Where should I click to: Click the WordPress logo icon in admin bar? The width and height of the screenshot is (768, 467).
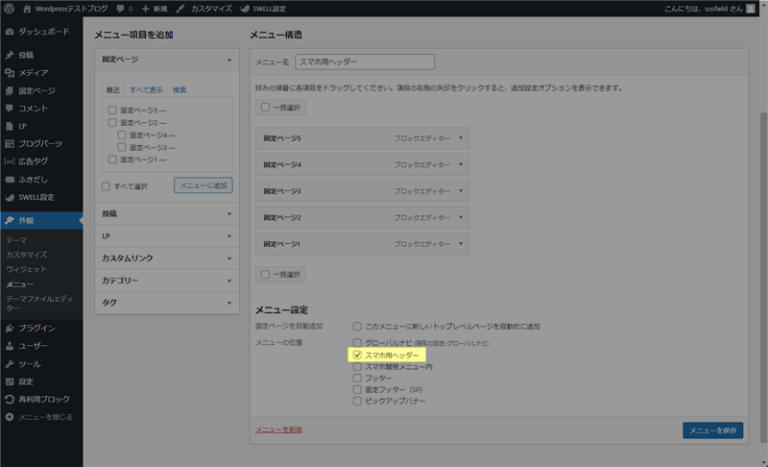pos(10,8)
